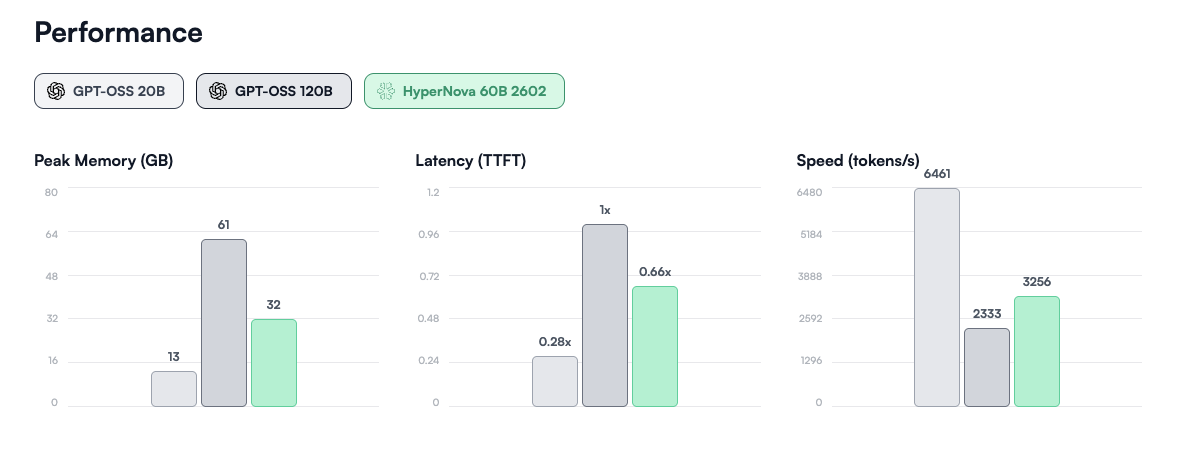Click the 61 GB Peak Memory bar

coord(224,323)
